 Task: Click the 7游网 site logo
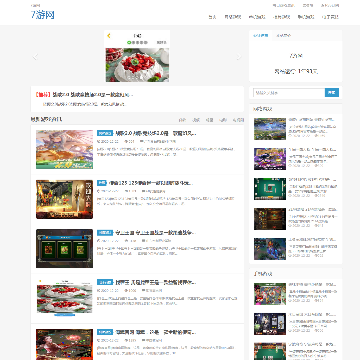[x=43, y=15]
